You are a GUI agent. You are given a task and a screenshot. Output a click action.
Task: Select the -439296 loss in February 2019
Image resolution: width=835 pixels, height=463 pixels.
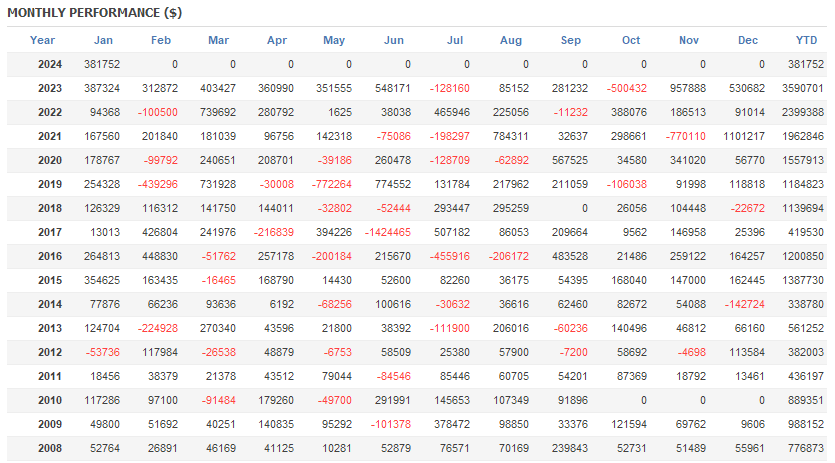point(158,185)
